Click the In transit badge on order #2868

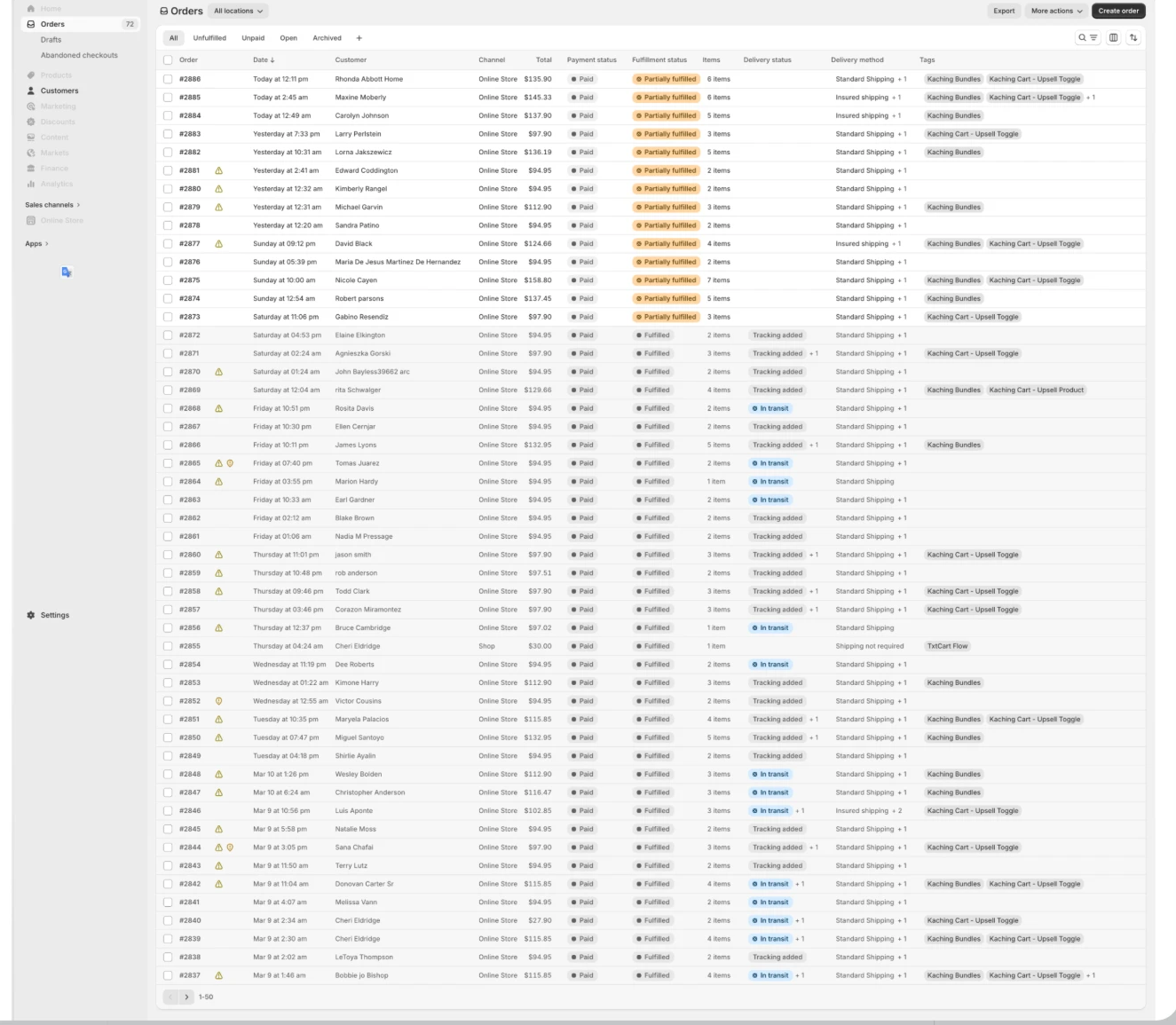point(770,408)
